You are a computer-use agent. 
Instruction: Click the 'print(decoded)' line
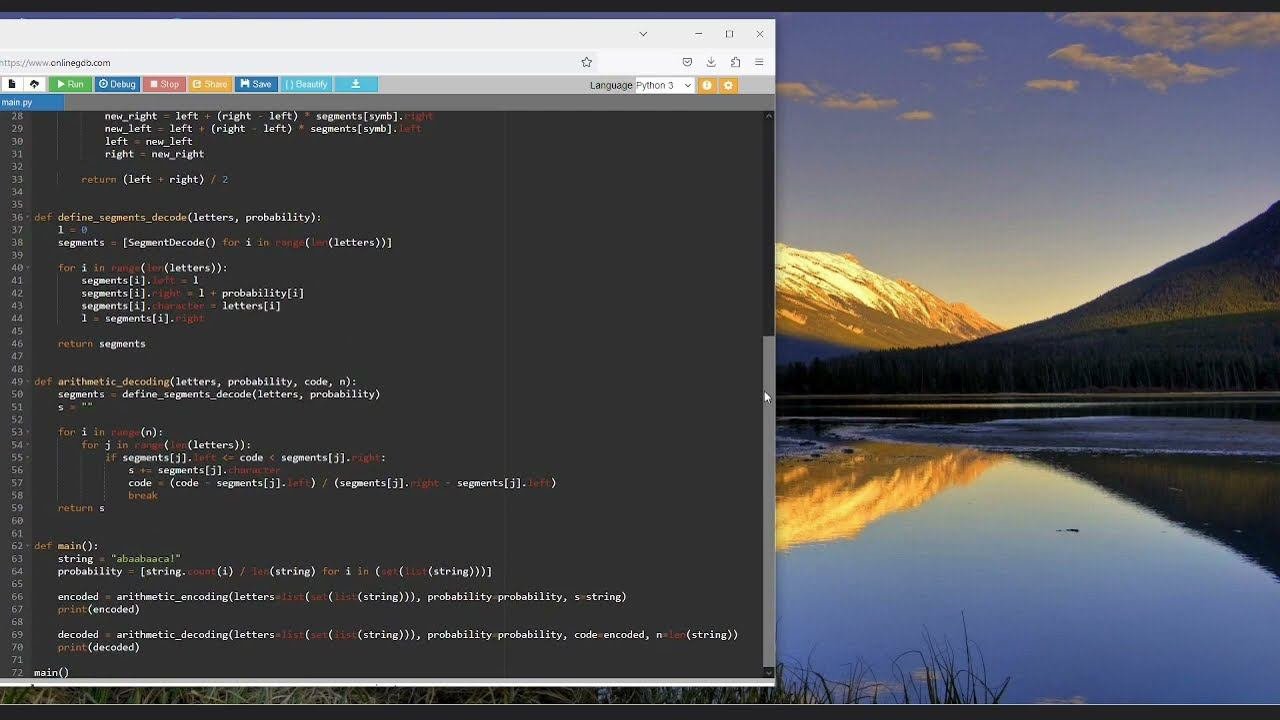tap(98, 647)
